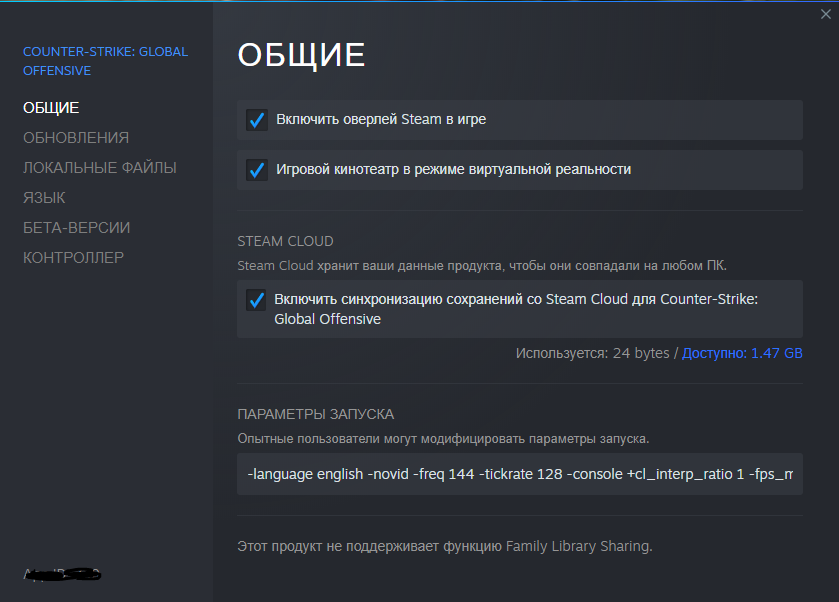Switch to the ОБНОВЛЕНИЯ section
839x602 pixels.
pos(76,138)
